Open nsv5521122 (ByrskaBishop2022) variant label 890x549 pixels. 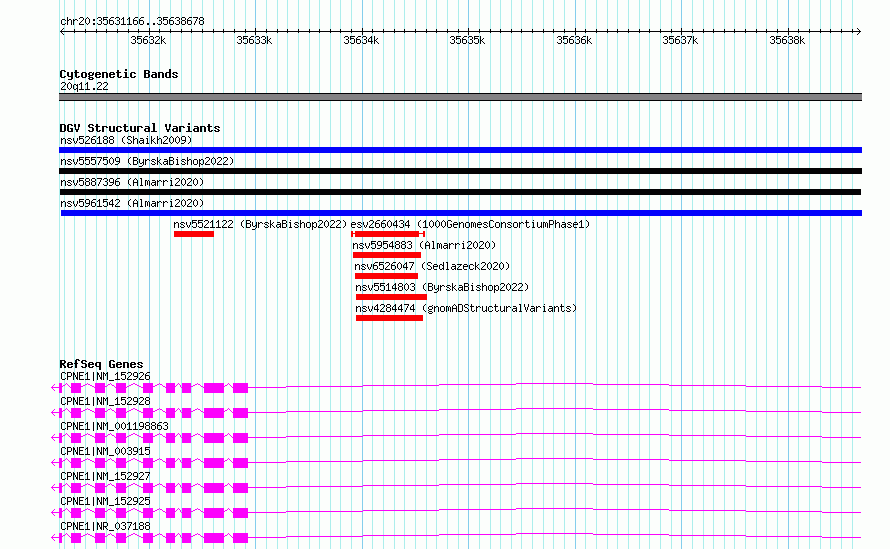coord(260,224)
